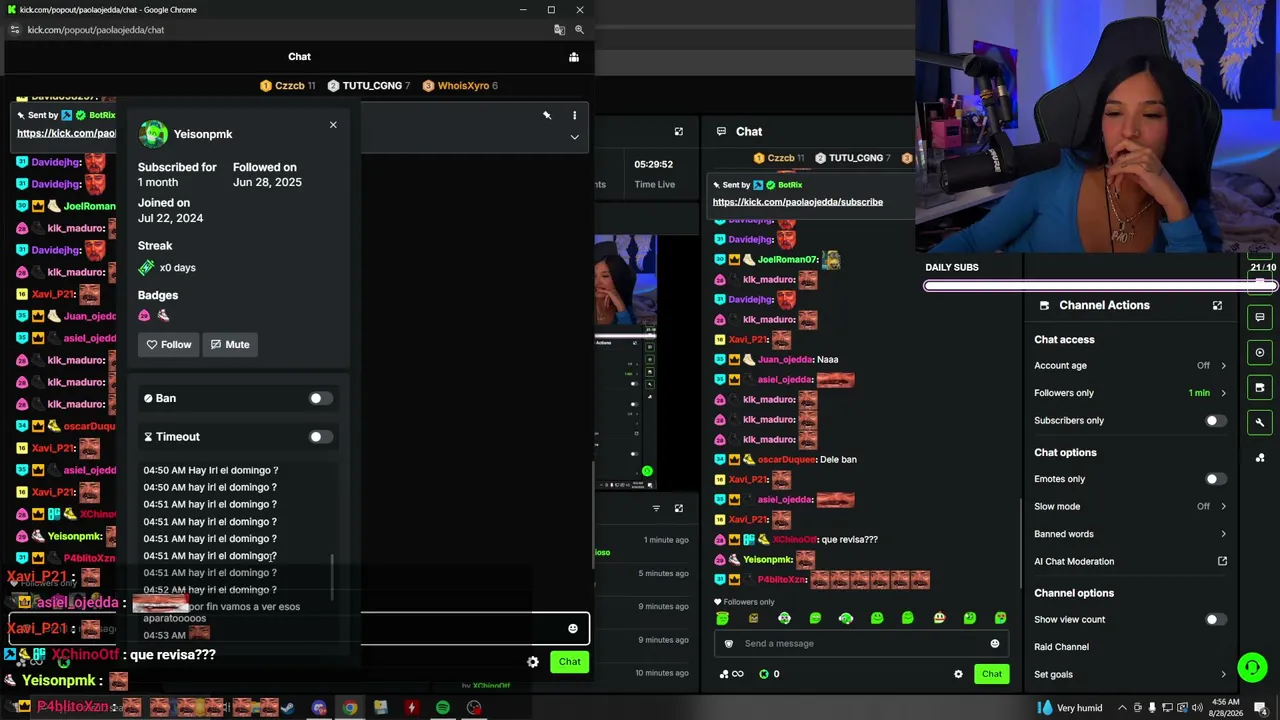Click the pin icon on pinned message
Viewport: 1280px width, 720px height.
pos(547,115)
